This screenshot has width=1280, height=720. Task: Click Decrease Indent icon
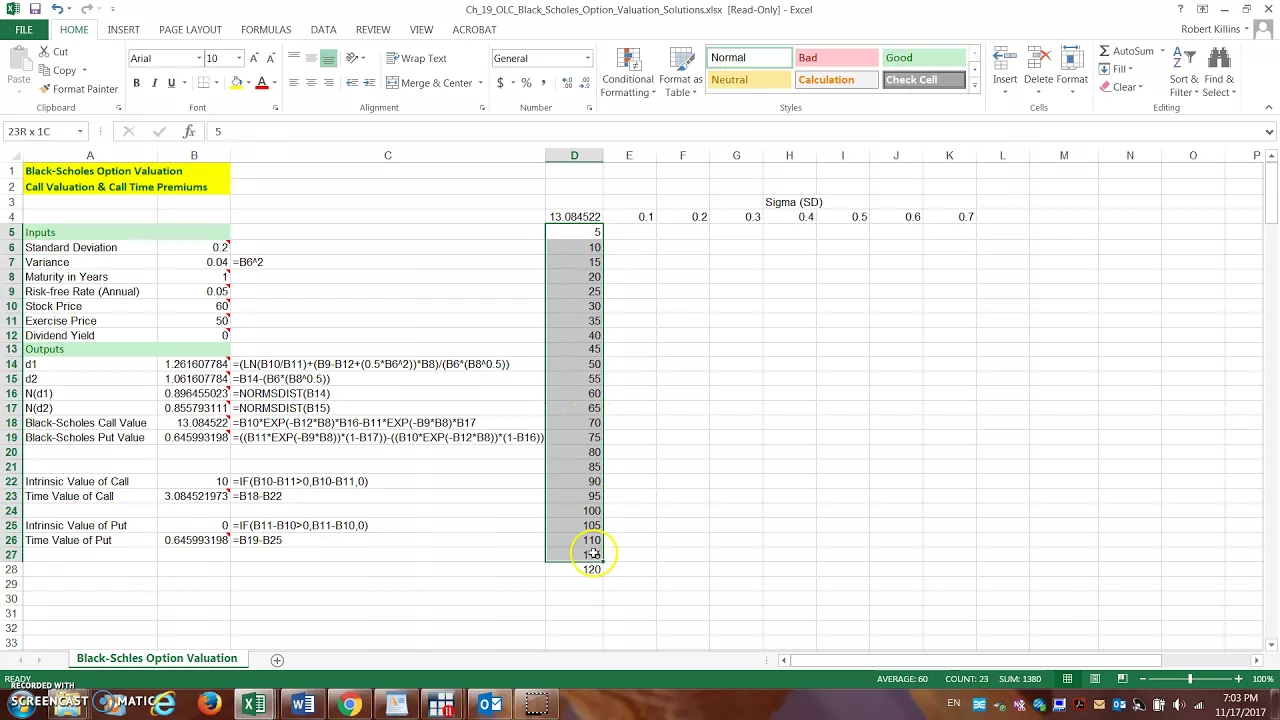click(352, 83)
